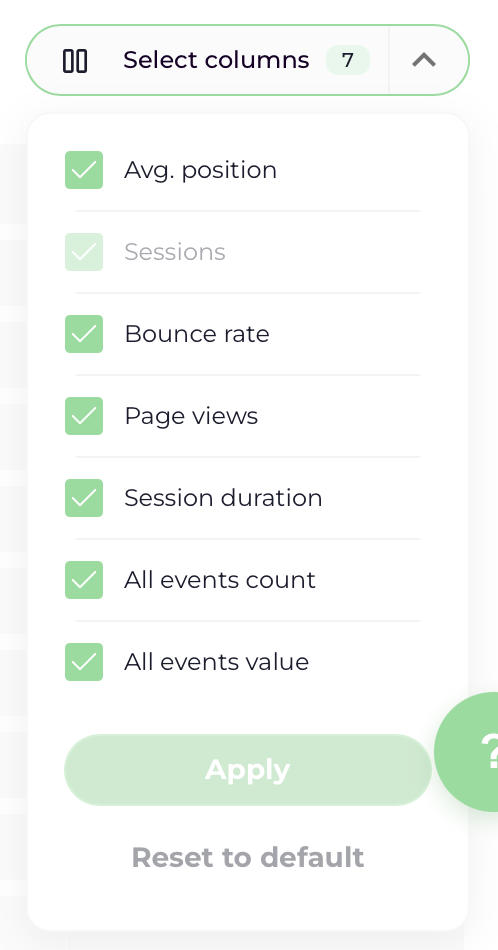Click the column count badge showing 7

[x=347, y=60]
